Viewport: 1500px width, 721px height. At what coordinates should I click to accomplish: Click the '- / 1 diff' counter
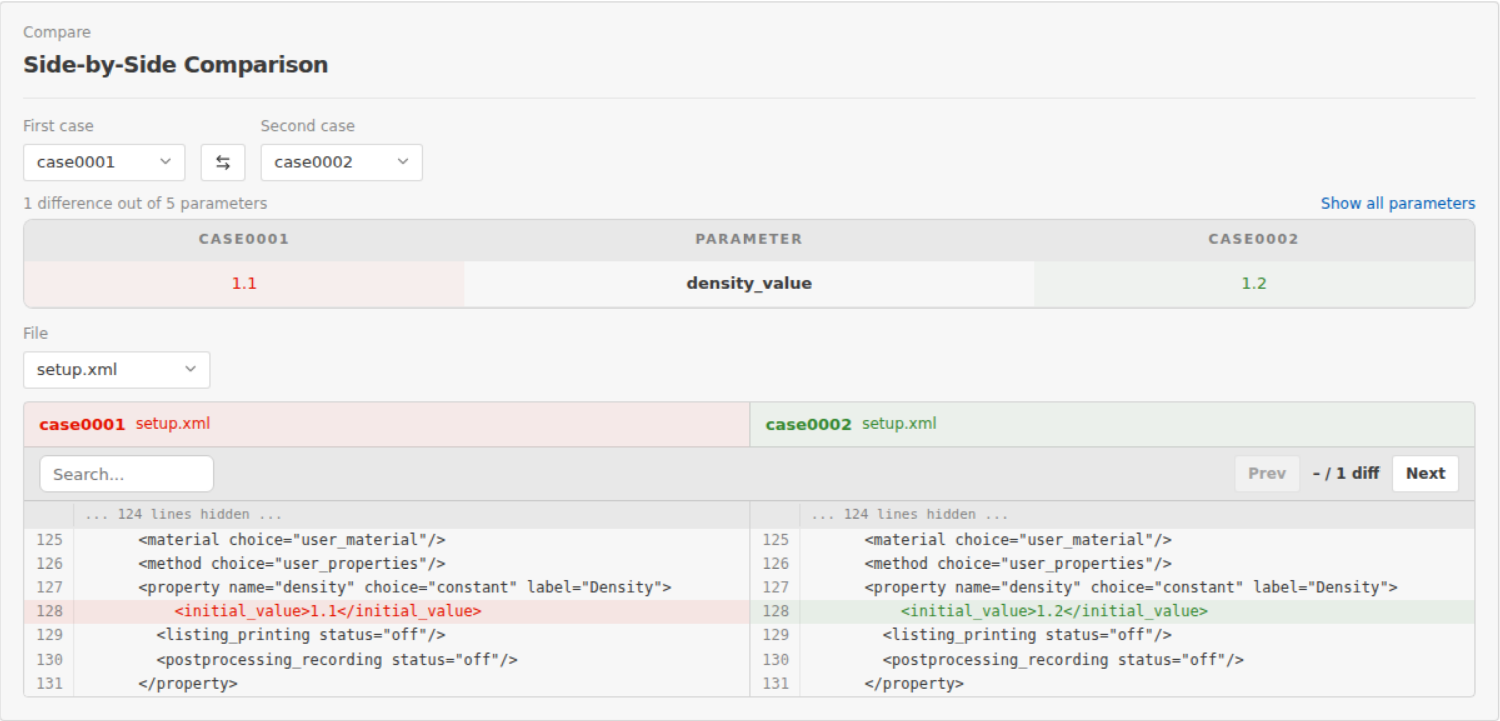pyautogui.click(x=1346, y=474)
